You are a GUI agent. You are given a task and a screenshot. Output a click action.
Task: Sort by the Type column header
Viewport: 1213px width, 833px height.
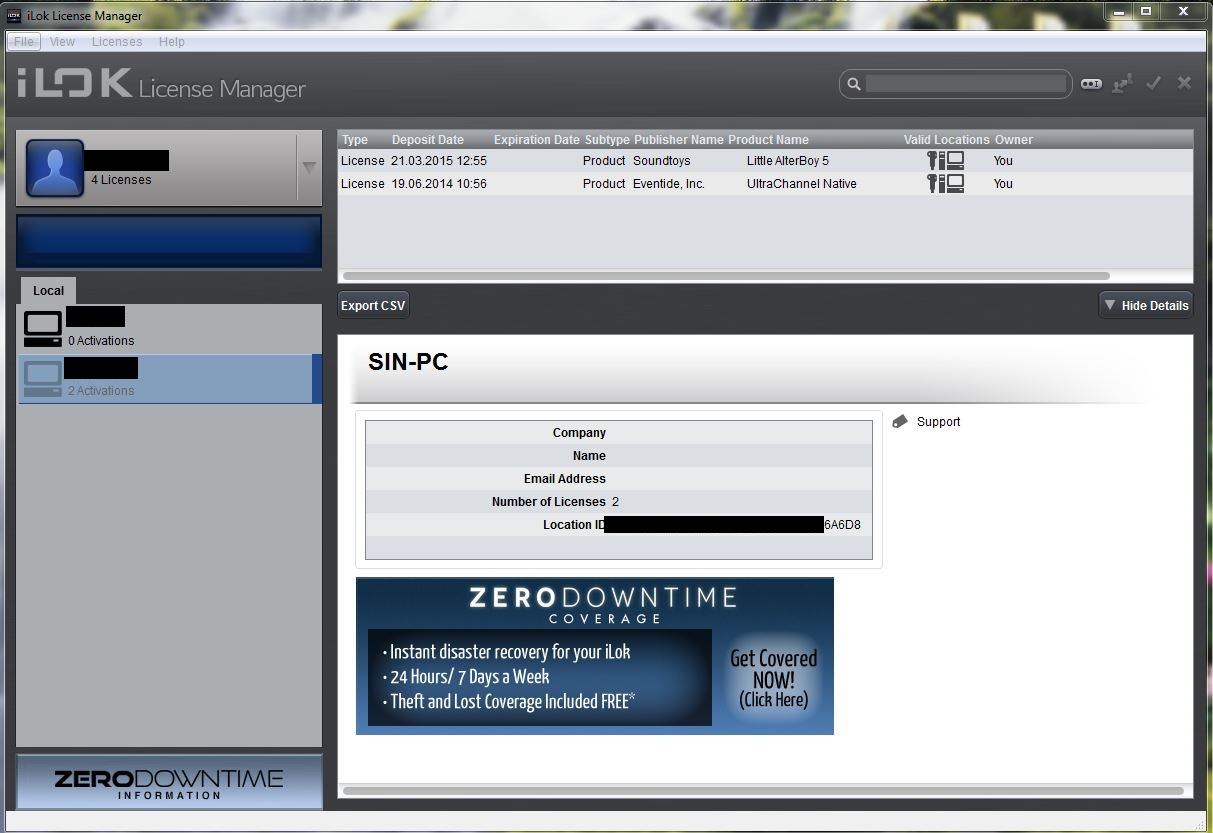coord(355,140)
